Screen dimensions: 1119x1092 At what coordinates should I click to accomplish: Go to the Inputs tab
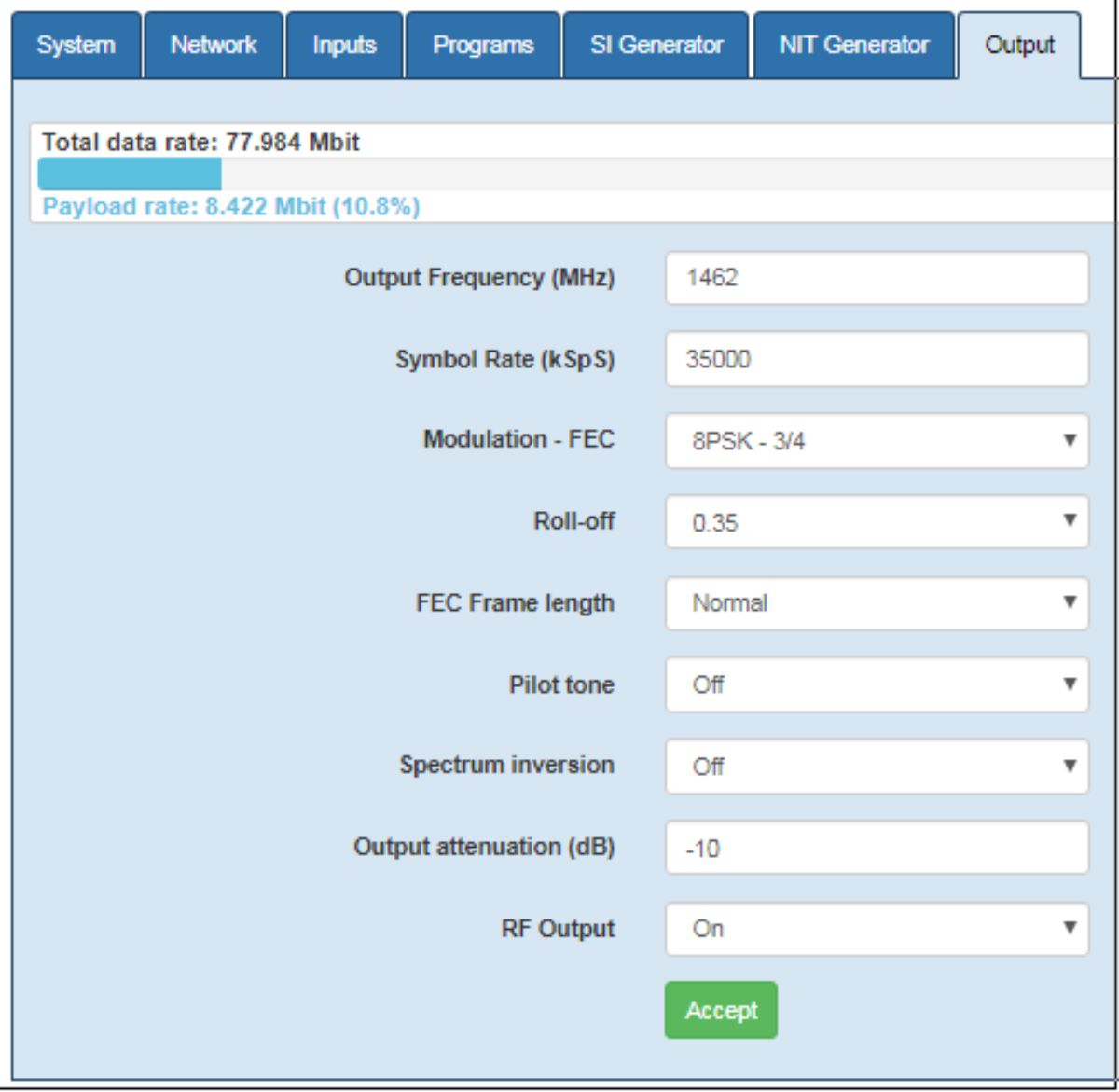[344, 45]
